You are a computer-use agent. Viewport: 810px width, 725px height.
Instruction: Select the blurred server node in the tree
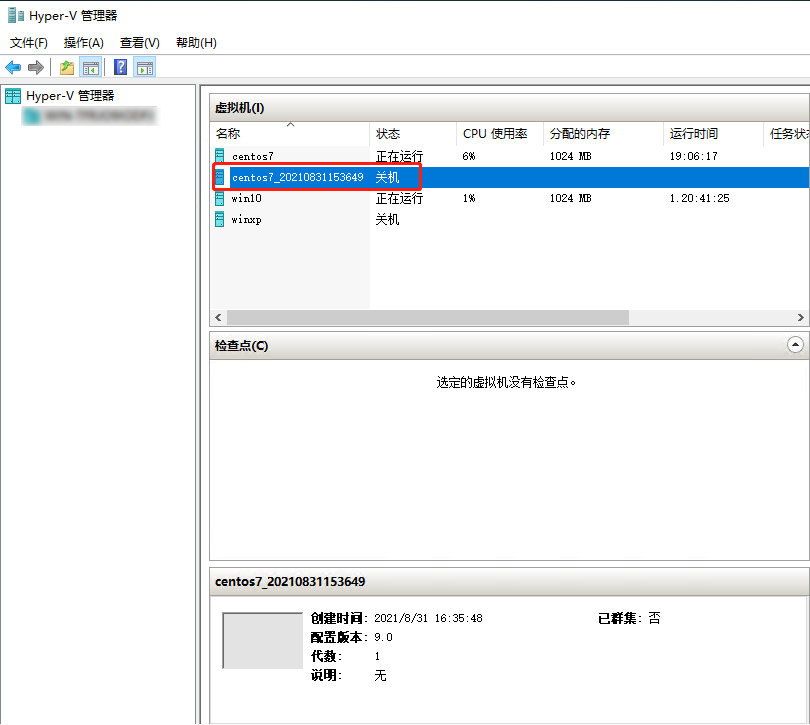pyautogui.click(x=89, y=116)
